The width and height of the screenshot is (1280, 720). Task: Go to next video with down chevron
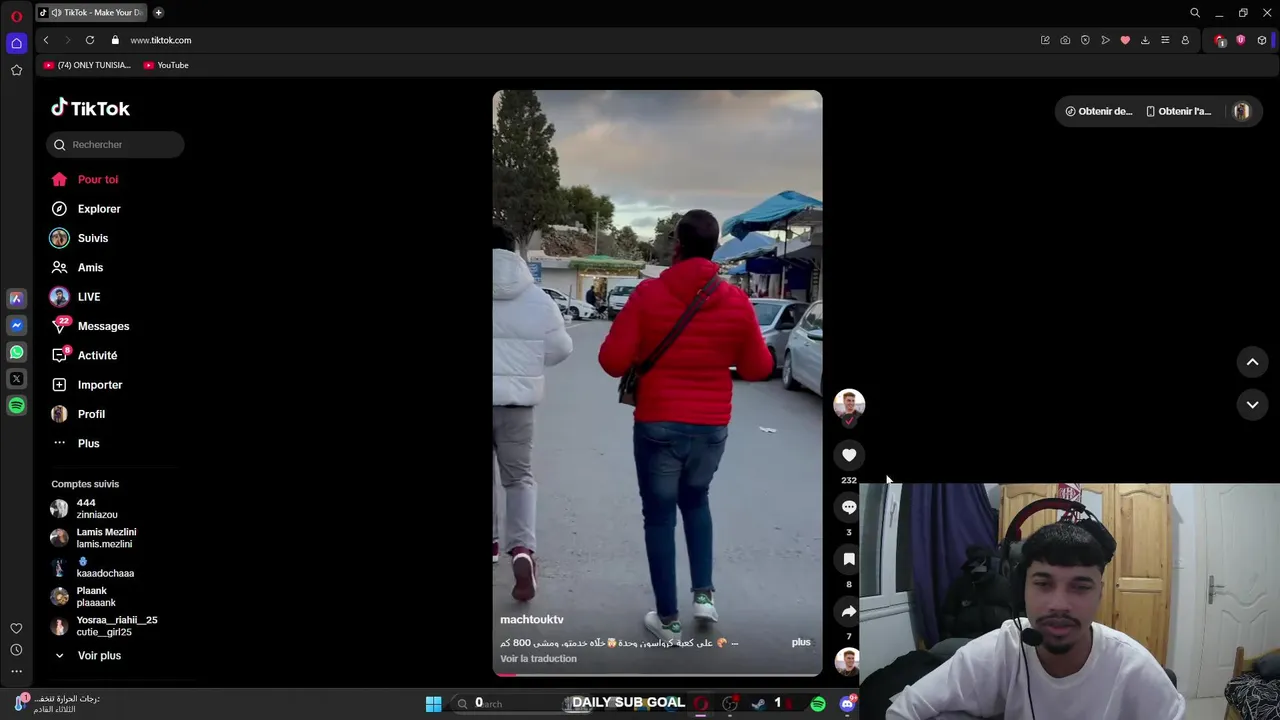(x=1252, y=404)
